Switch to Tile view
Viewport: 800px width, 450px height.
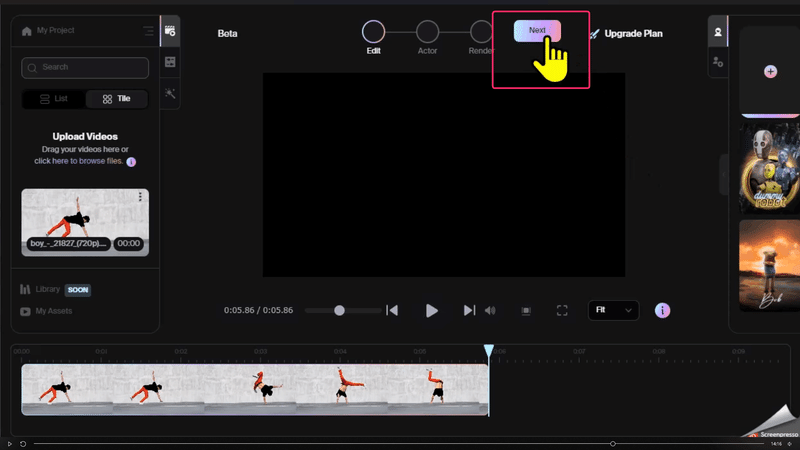coord(117,99)
